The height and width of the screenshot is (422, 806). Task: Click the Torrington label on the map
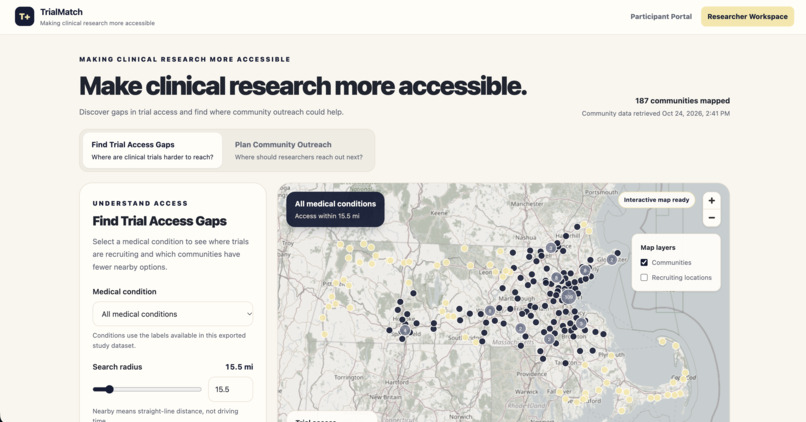(x=349, y=377)
